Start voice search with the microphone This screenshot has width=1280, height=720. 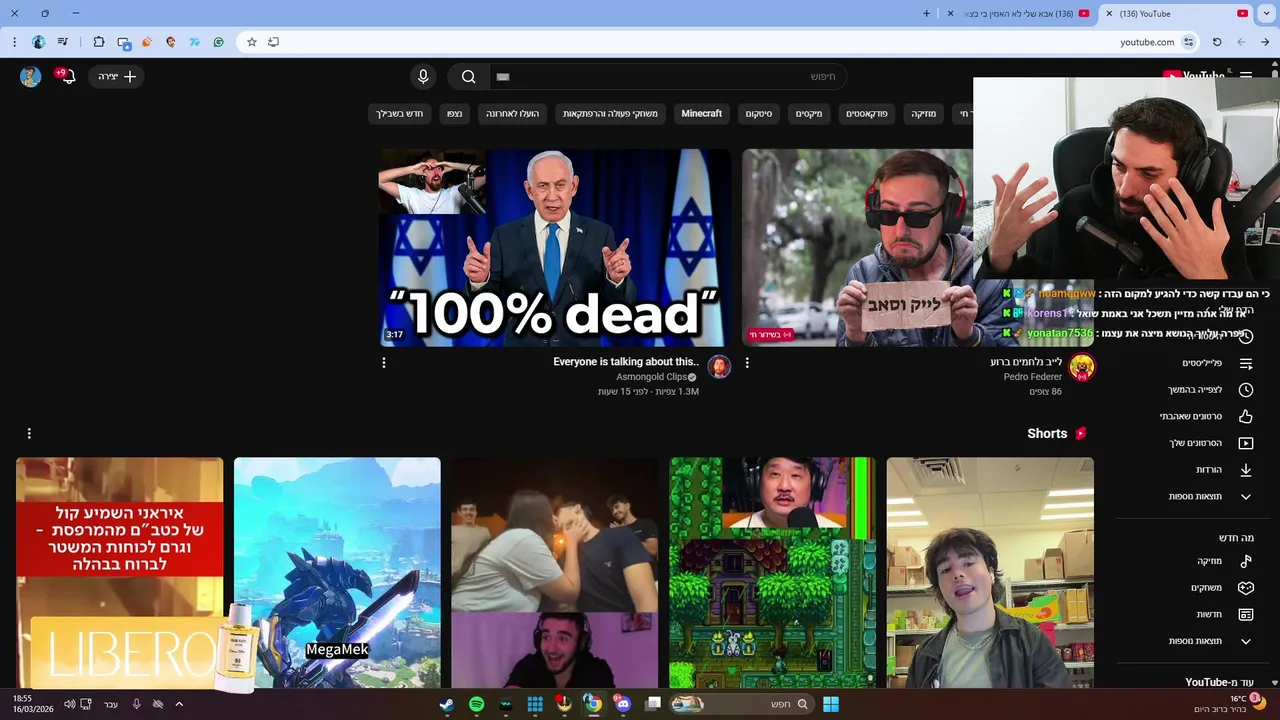click(423, 77)
